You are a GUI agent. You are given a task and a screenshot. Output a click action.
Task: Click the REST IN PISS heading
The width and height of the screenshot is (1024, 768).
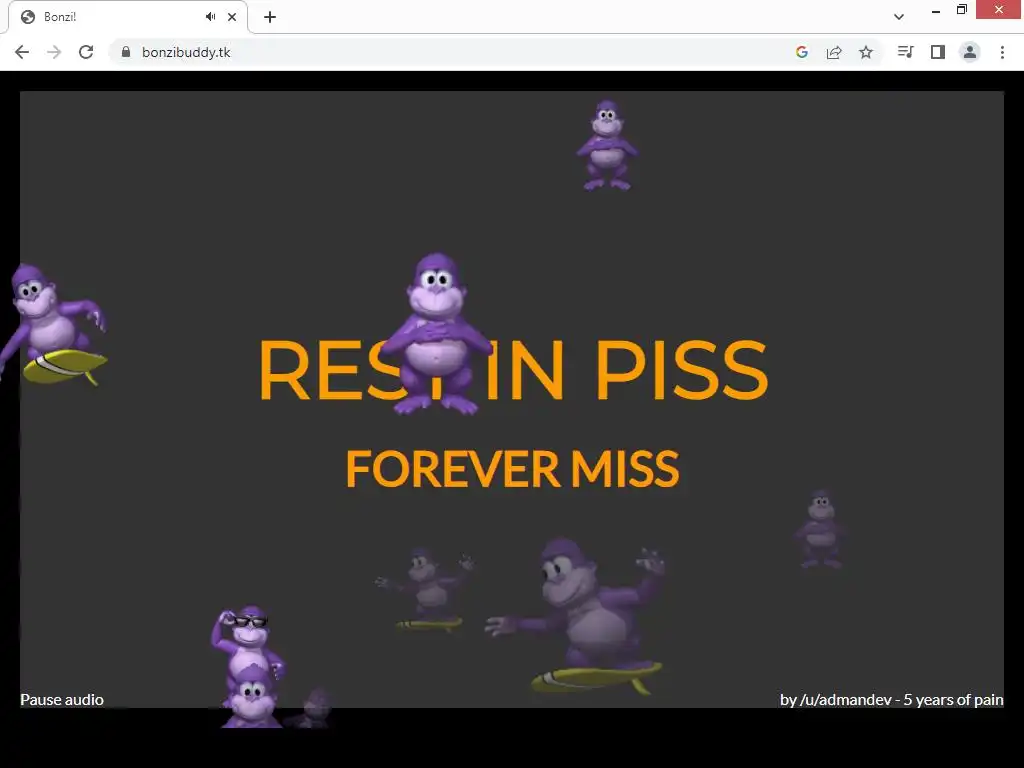513,370
